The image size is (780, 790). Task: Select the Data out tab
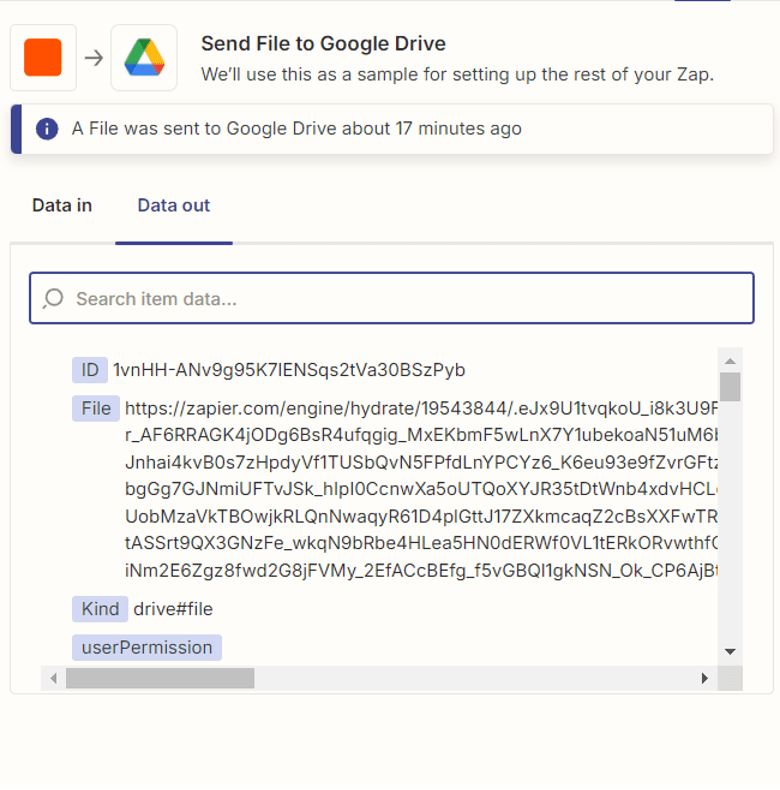(x=174, y=206)
